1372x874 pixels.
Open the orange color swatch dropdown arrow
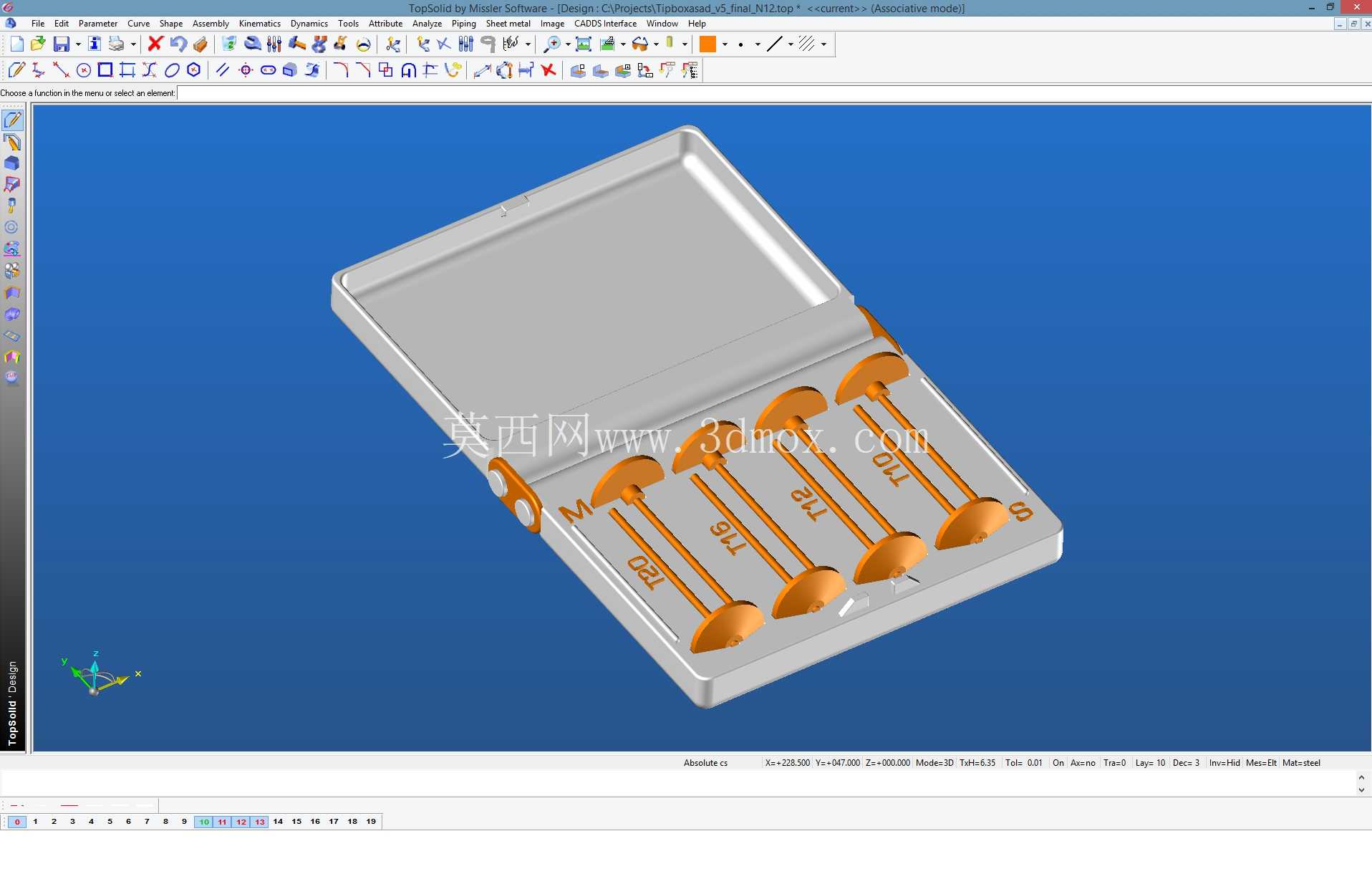tap(725, 44)
